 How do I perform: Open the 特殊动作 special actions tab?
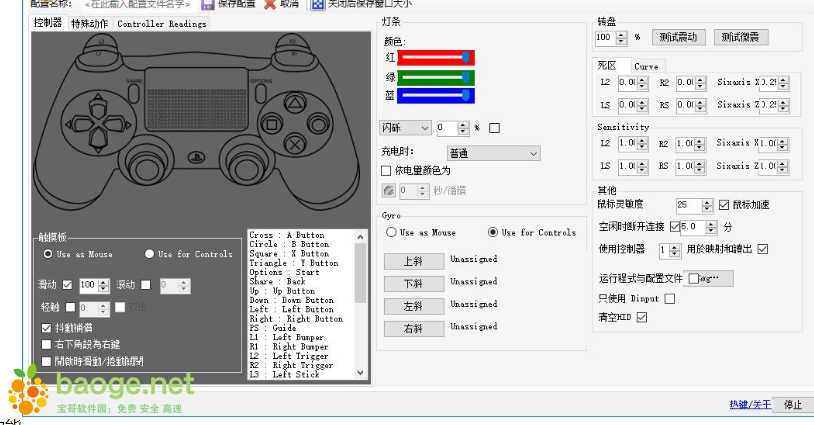pos(90,23)
